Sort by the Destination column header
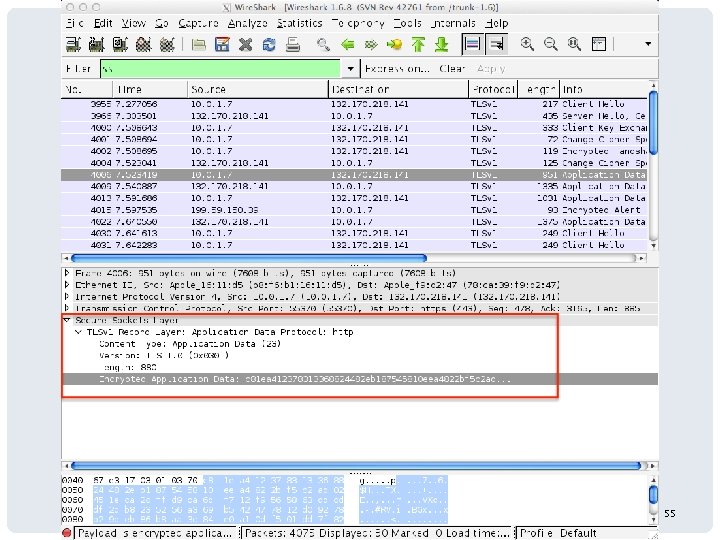This screenshot has height=540, width=720. 399,89
